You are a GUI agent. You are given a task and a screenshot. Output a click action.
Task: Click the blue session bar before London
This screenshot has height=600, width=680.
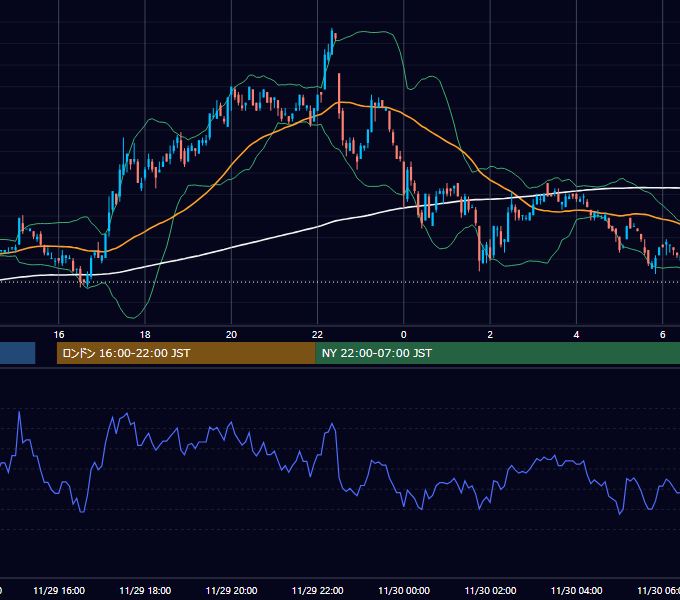[17, 353]
